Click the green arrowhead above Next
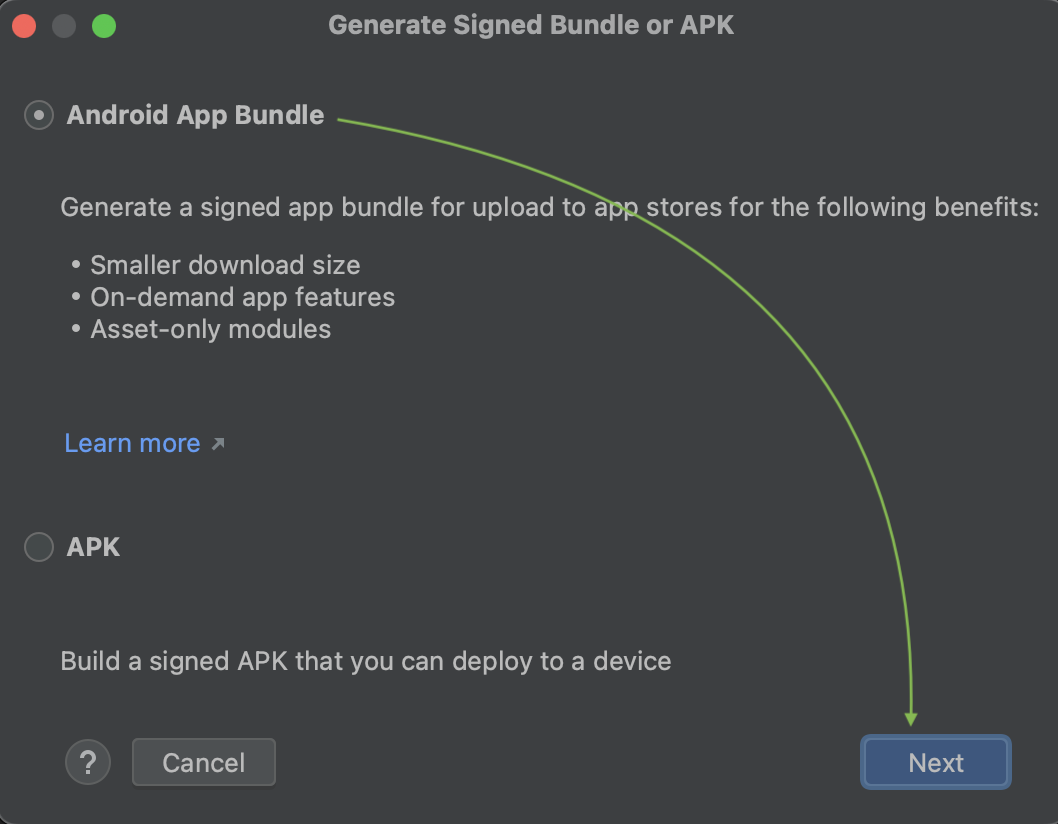The width and height of the screenshot is (1058, 824). 911,717
